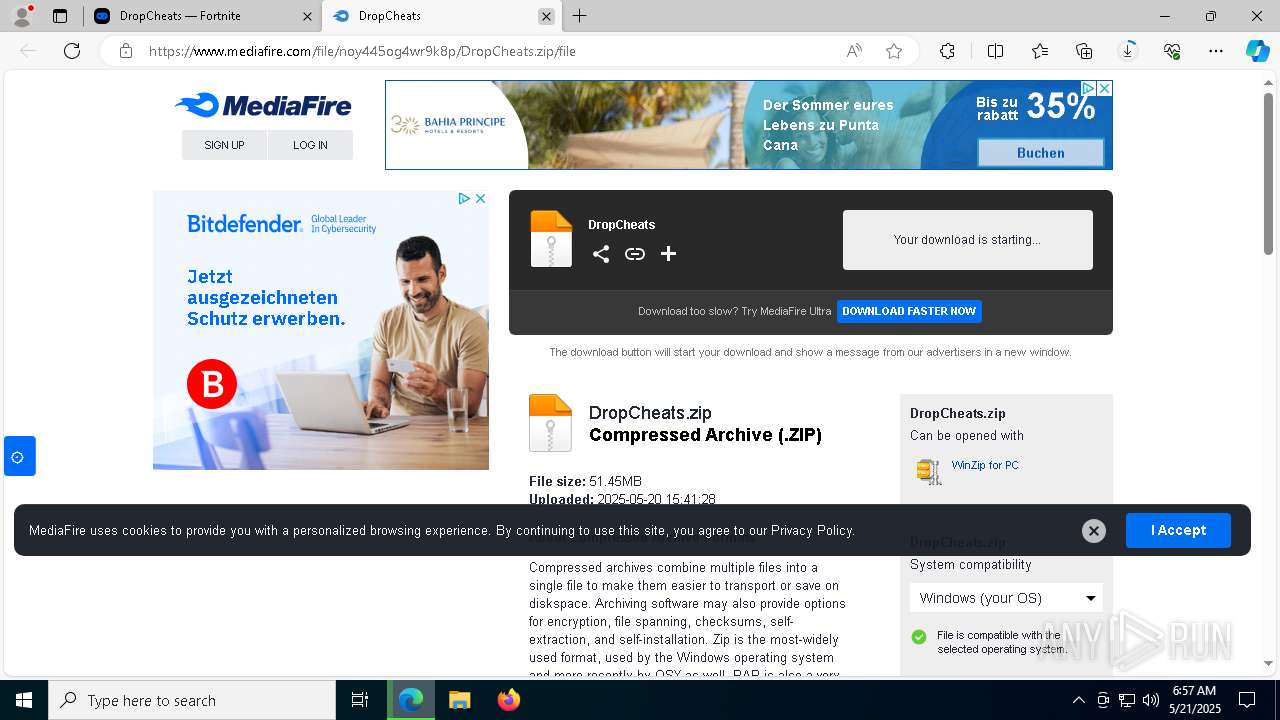Open the browser profile icon
Viewport: 1280px width, 720px height.
[x=22, y=16]
